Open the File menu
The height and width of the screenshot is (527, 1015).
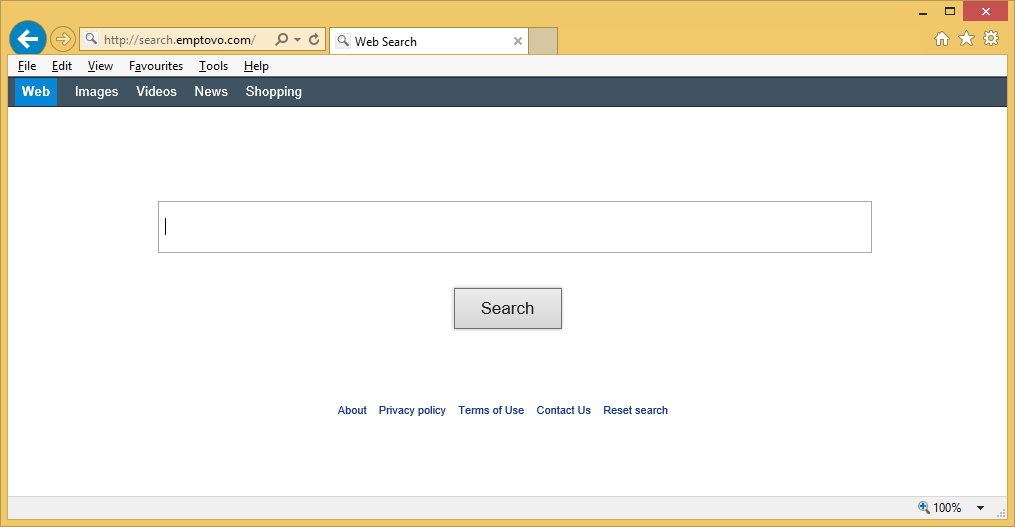coord(27,66)
